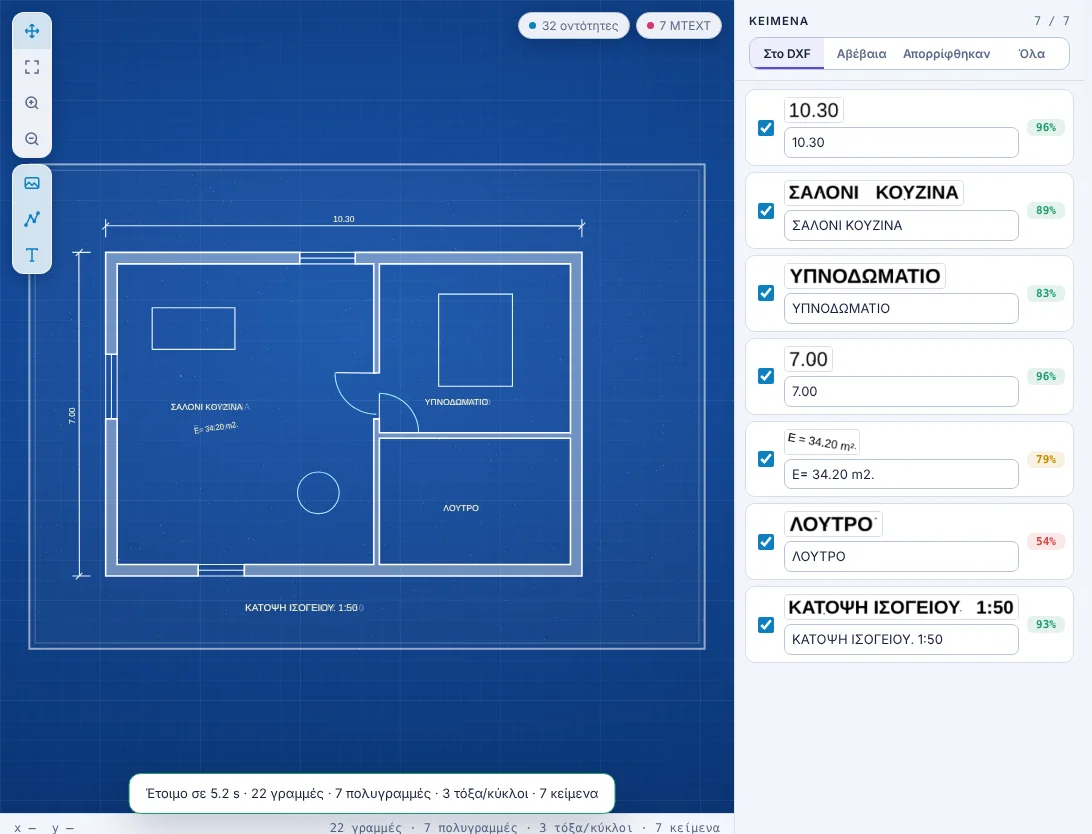Uncheck the ΥΠΝΟΔΩΜΑΤΙΟ text entry
This screenshot has width=1092, height=834.
(766, 293)
